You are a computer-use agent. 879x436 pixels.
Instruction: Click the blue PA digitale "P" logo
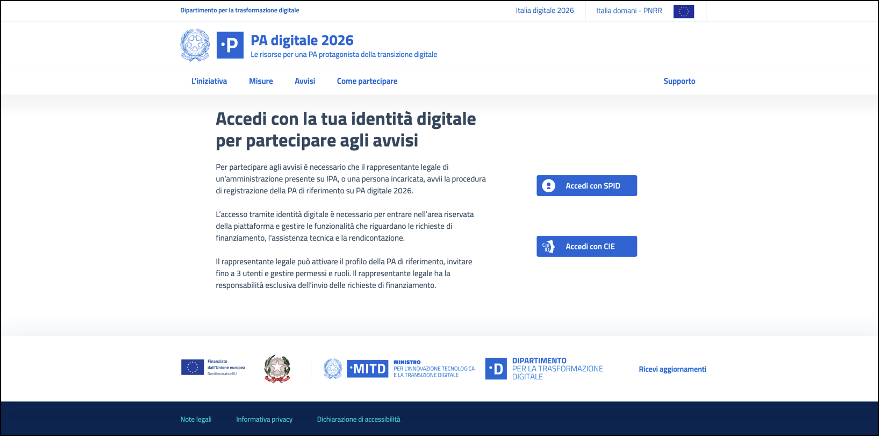click(230, 45)
